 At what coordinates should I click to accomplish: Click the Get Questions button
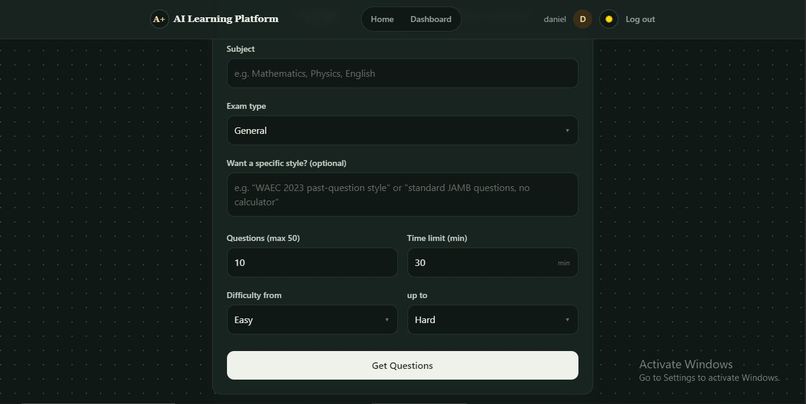402,365
